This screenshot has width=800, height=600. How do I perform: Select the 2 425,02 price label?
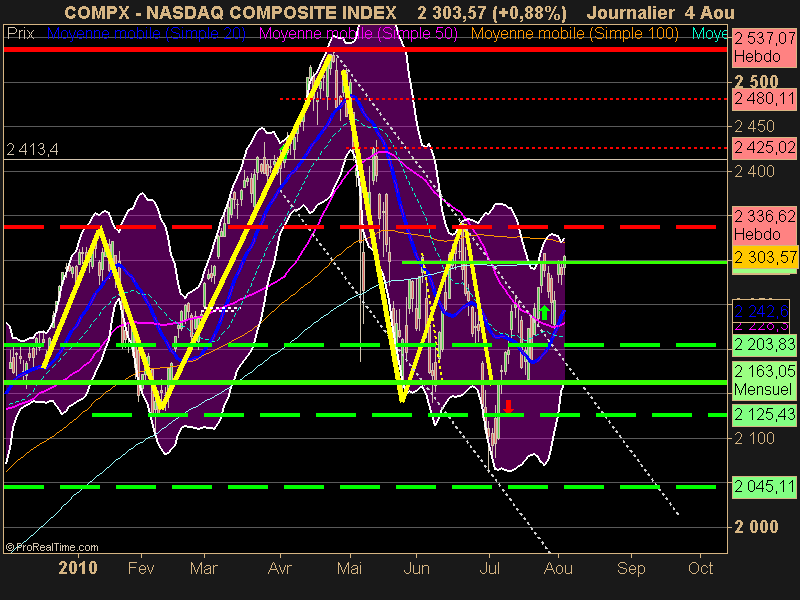[764, 148]
